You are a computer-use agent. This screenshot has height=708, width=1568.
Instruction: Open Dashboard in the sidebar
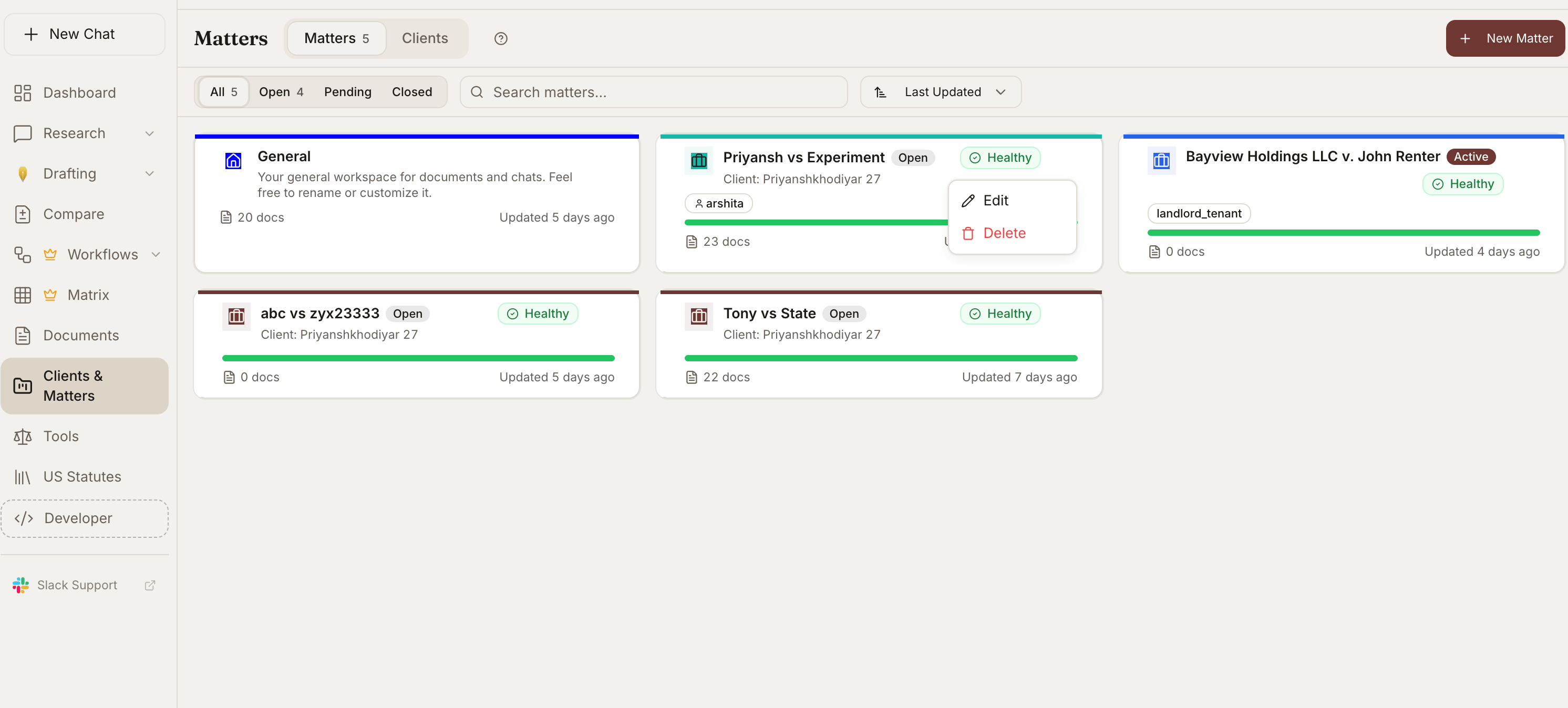pos(85,92)
